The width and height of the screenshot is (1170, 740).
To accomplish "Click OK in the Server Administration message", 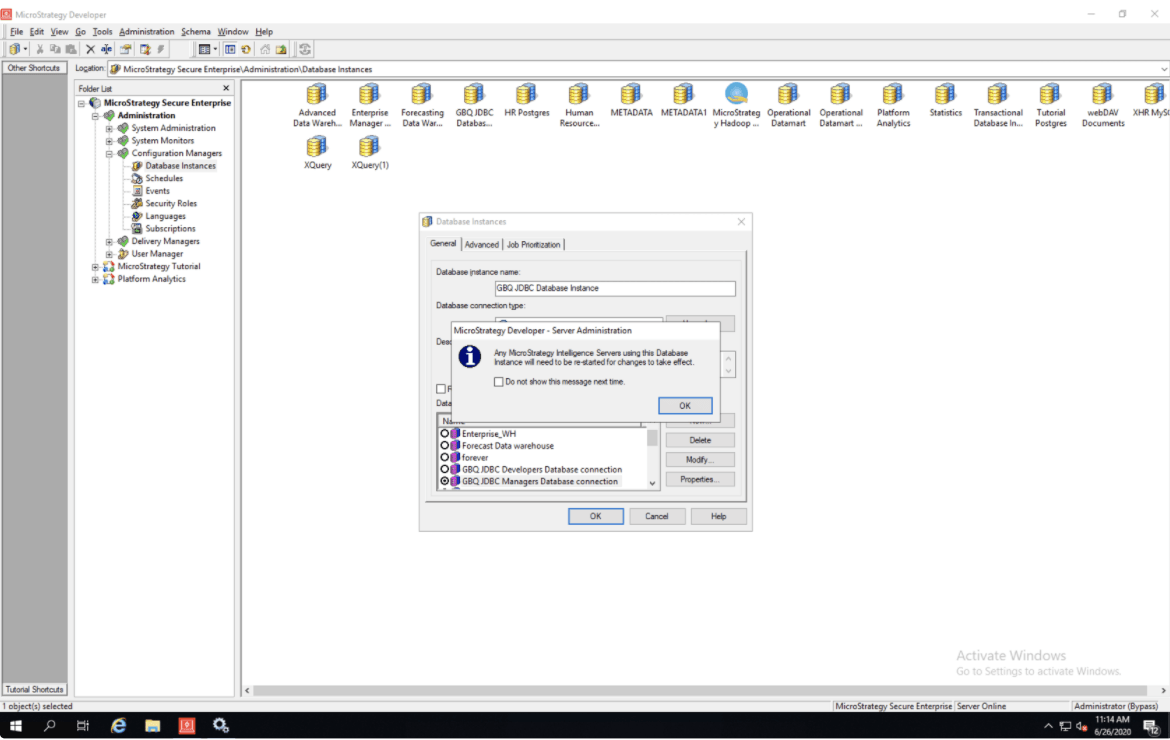I will pos(685,406).
